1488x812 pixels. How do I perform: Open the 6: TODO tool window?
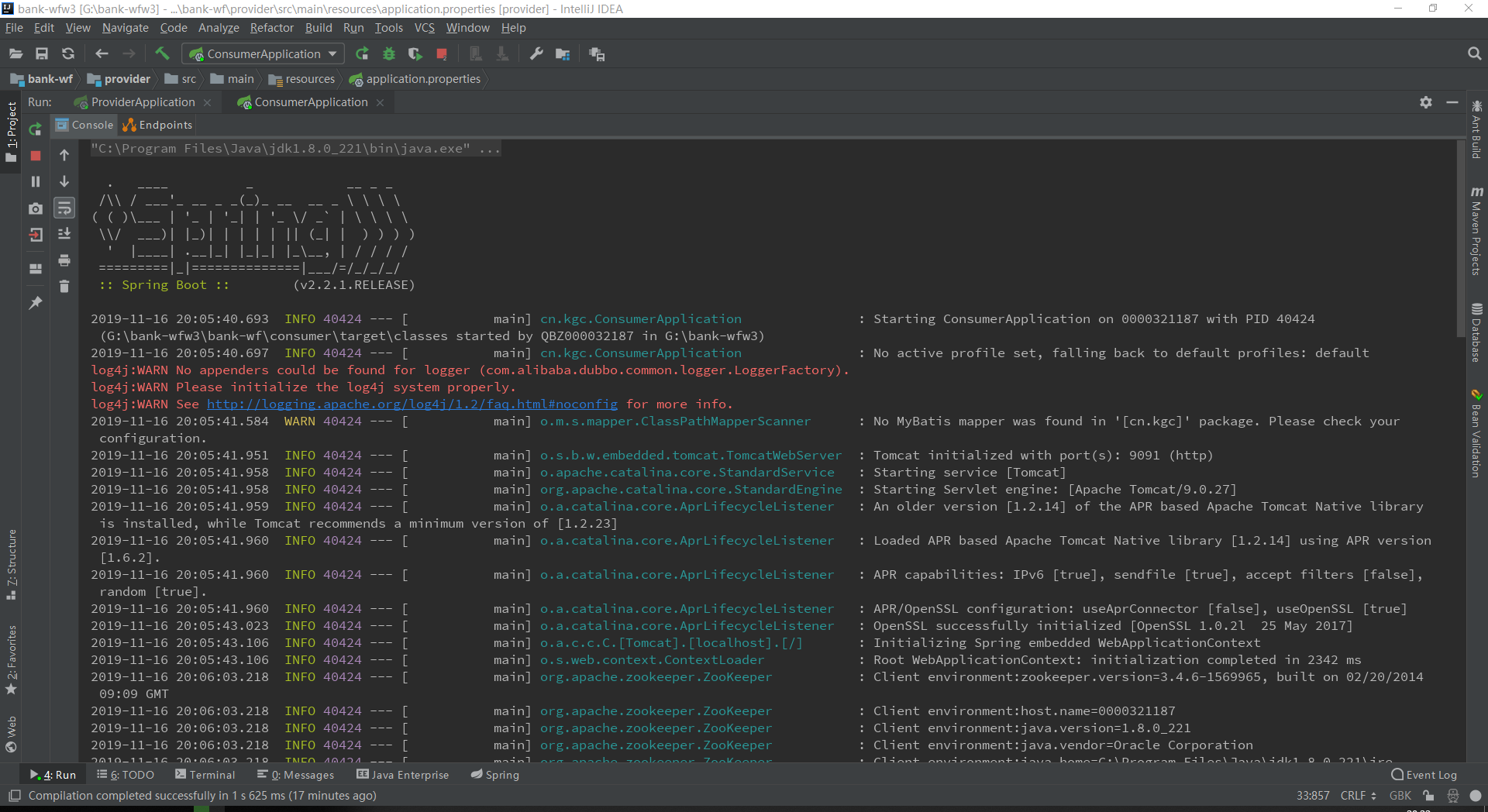pyautogui.click(x=126, y=775)
